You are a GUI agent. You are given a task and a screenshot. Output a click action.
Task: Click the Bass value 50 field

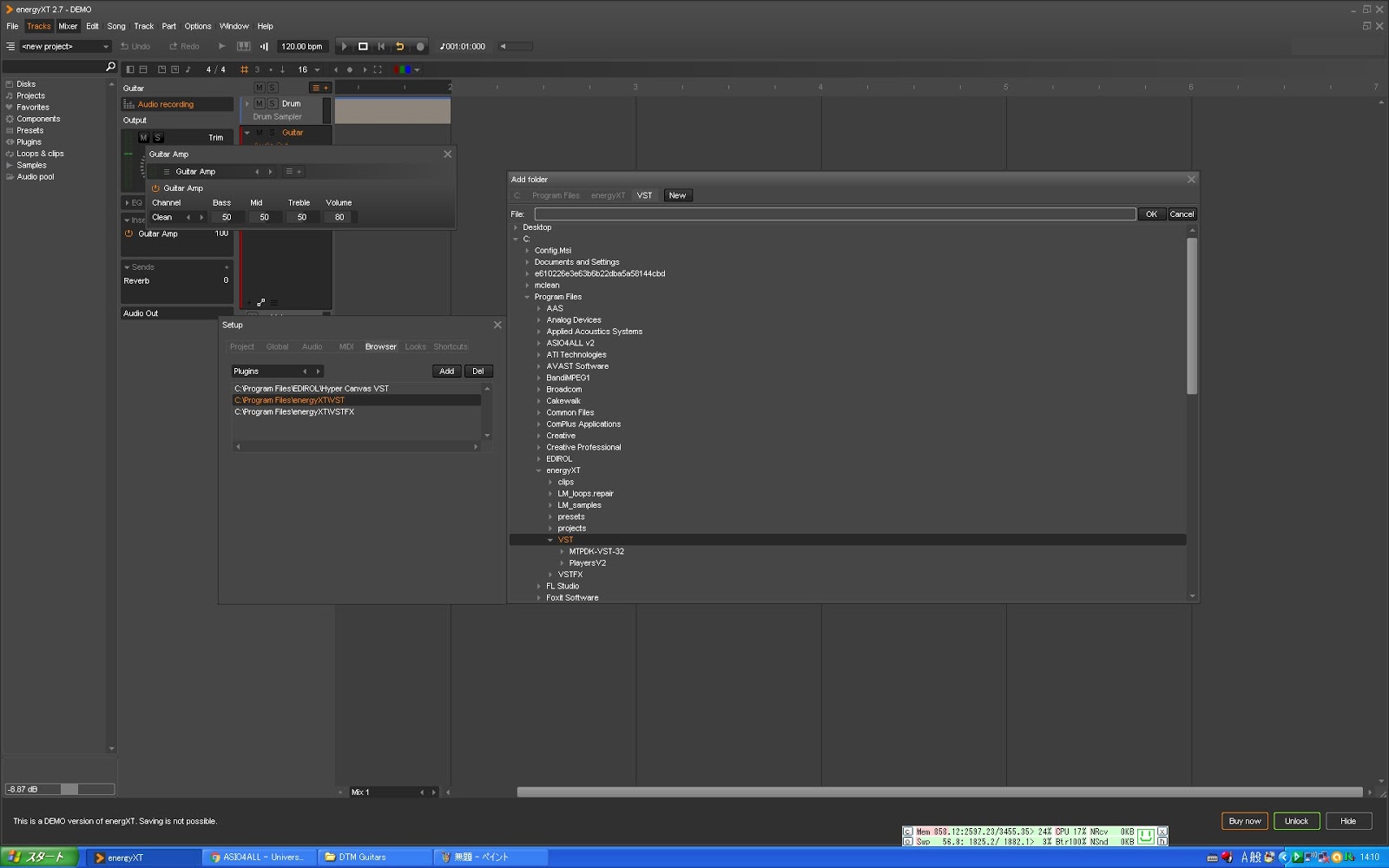(227, 218)
